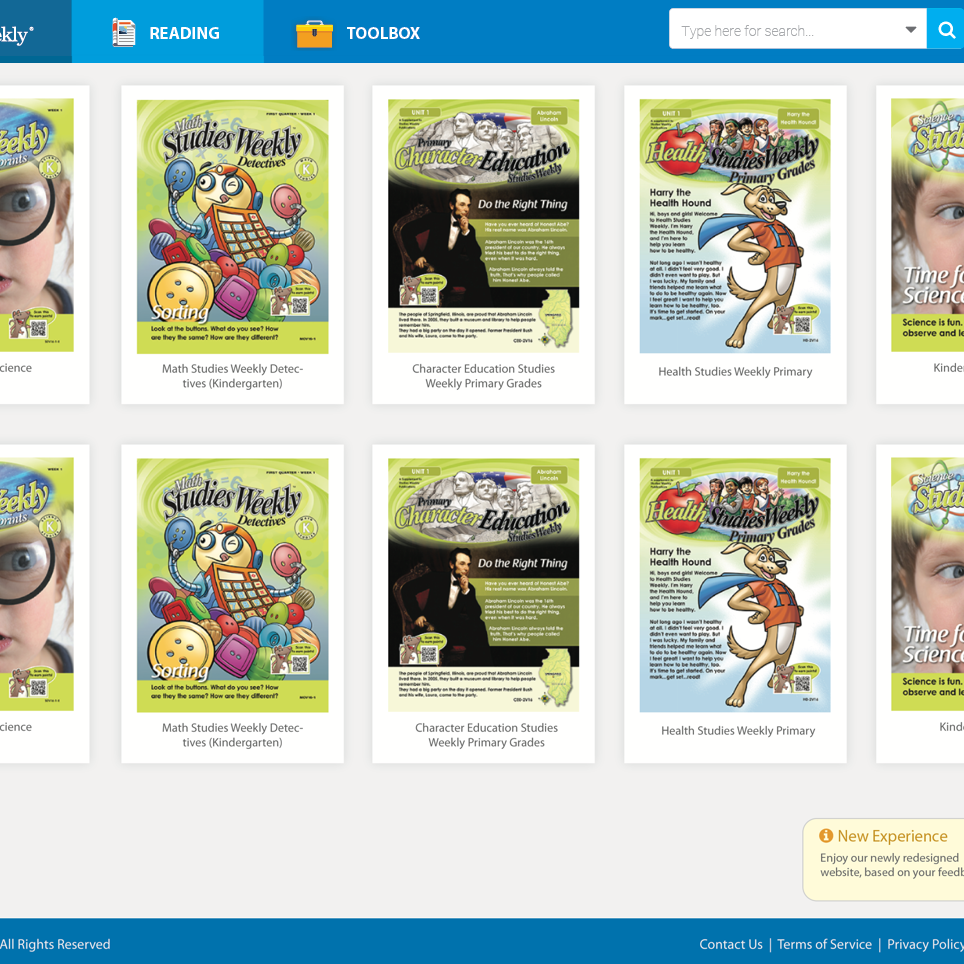Click the 'Enjoy our newly redesigned' notification text
Viewport: 964px width, 964px height.
click(x=889, y=858)
